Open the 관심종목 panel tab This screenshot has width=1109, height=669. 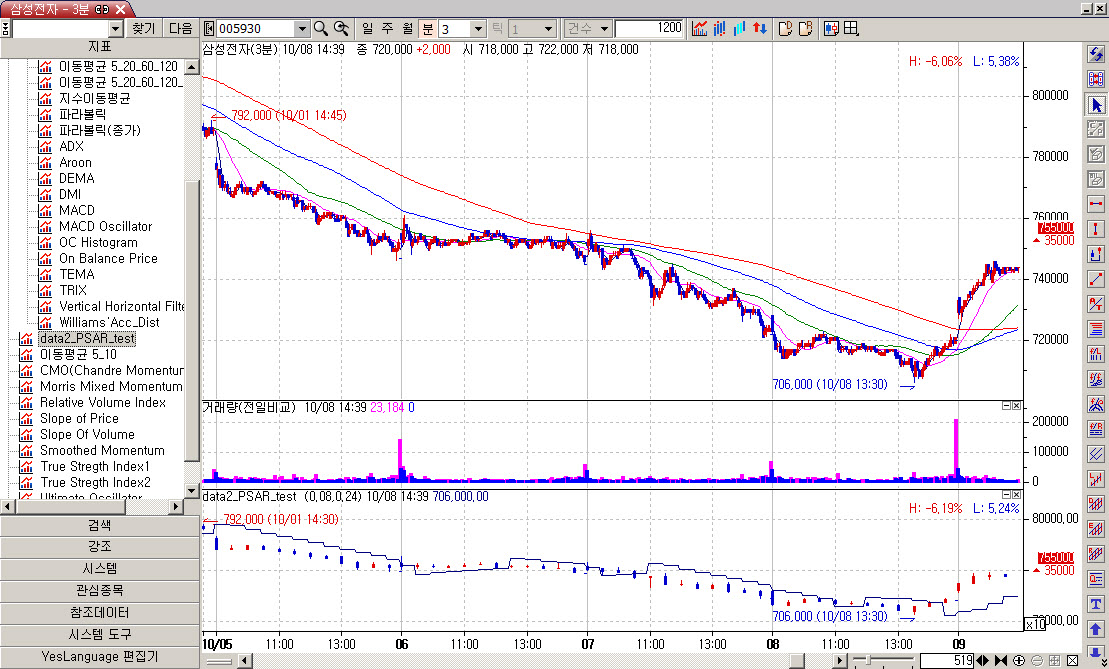tap(100, 590)
